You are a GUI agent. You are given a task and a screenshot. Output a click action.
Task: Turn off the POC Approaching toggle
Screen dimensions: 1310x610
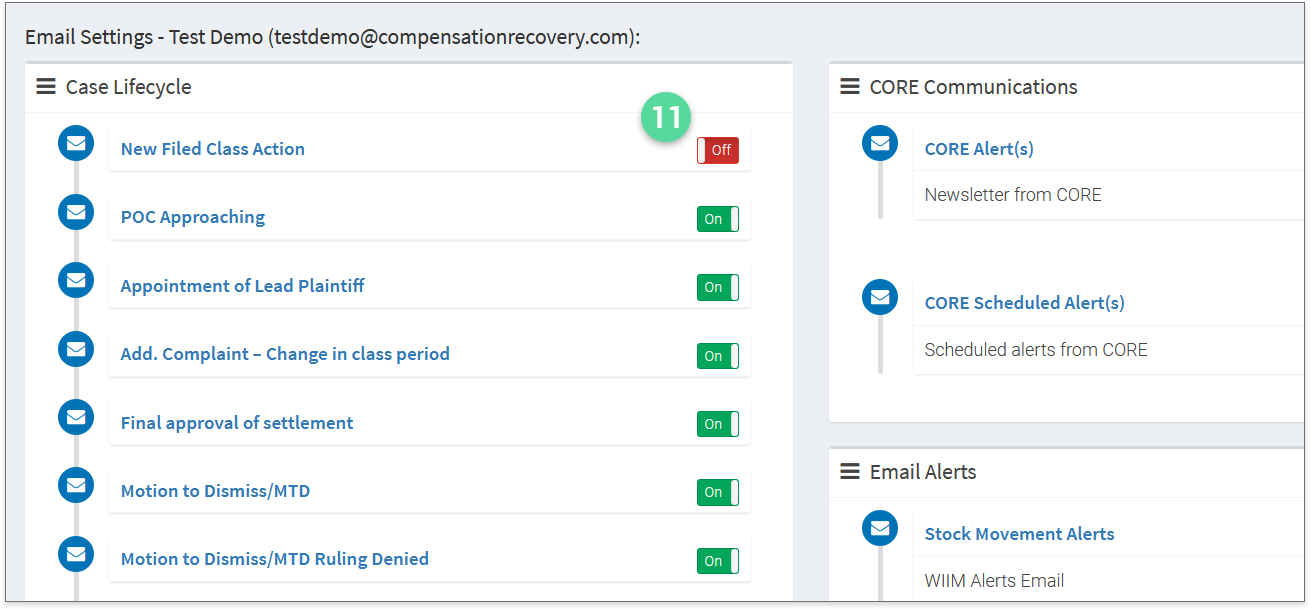point(718,219)
